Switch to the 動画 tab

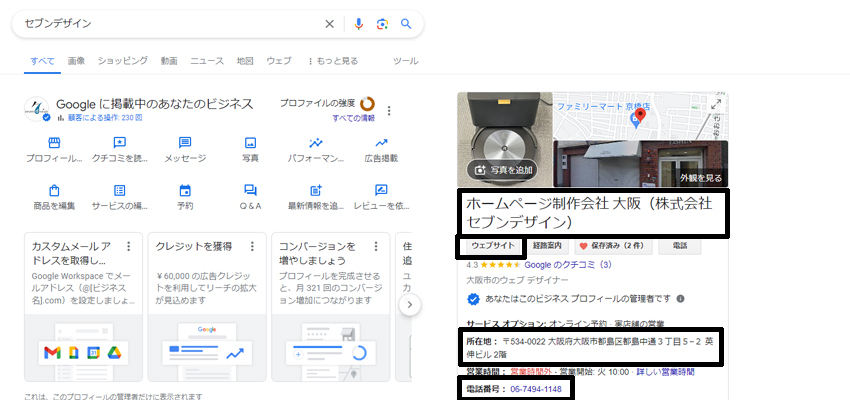tap(169, 61)
